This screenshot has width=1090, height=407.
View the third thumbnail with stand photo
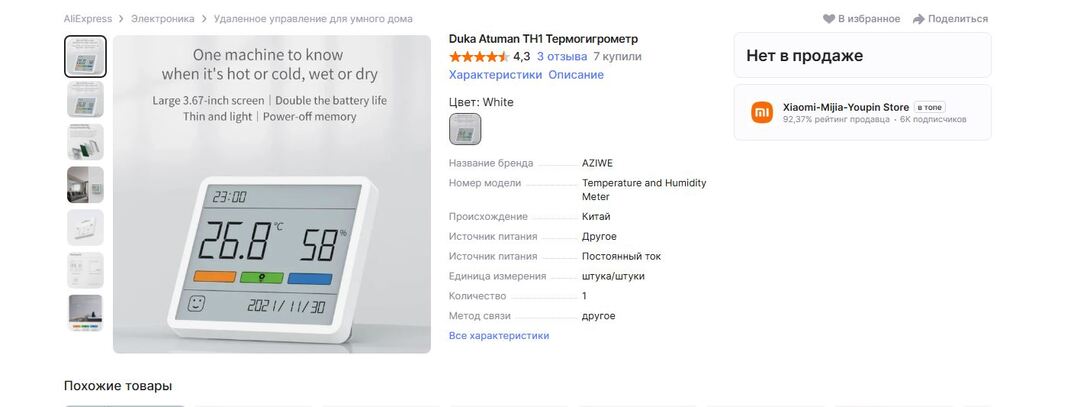tap(85, 142)
